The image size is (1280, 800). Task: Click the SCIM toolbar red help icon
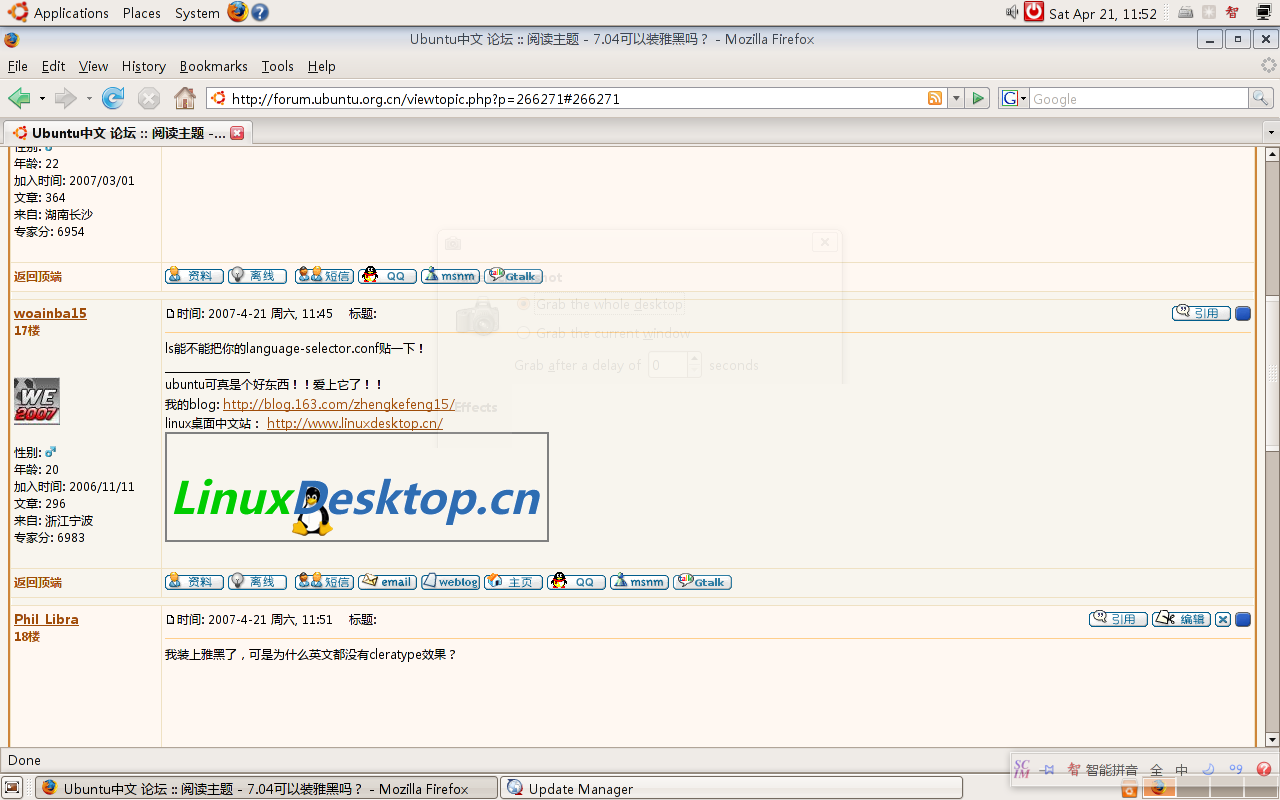point(1263,769)
